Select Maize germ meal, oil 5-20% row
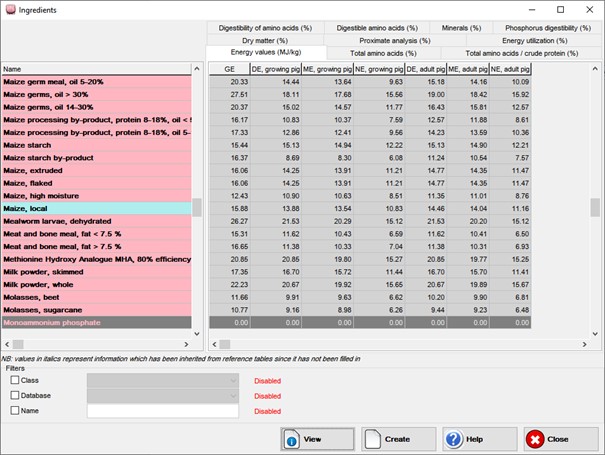 [x=96, y=82]
